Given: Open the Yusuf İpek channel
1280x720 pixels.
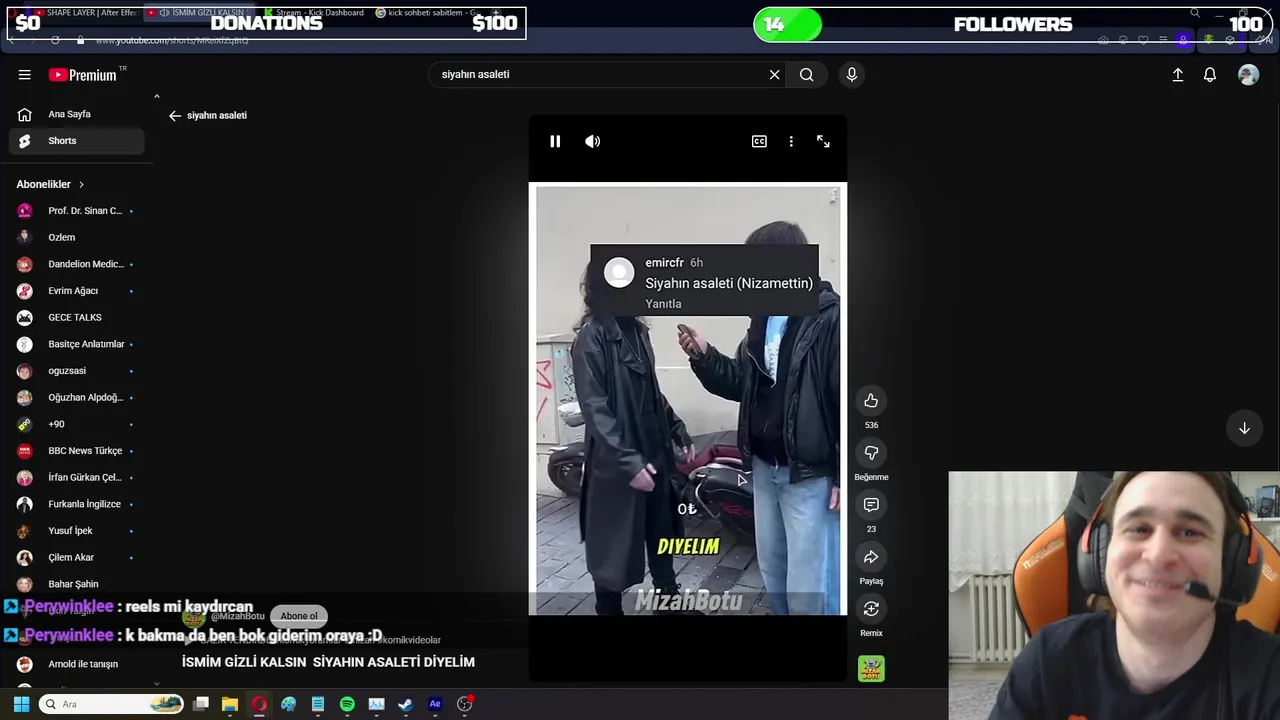Looking at the screenshot, I should (76, 531).
